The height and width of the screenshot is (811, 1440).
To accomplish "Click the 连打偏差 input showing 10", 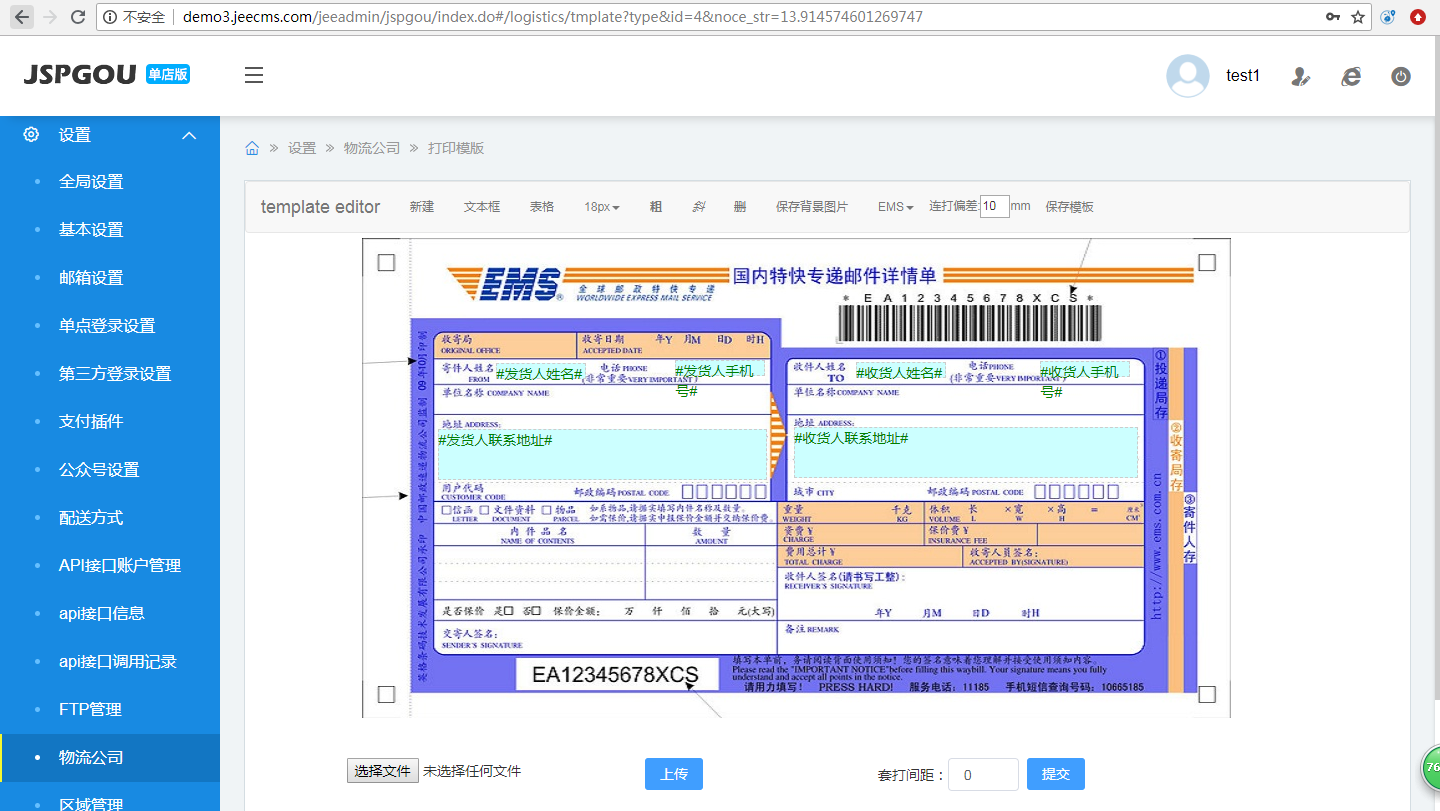I will (995, 206).
